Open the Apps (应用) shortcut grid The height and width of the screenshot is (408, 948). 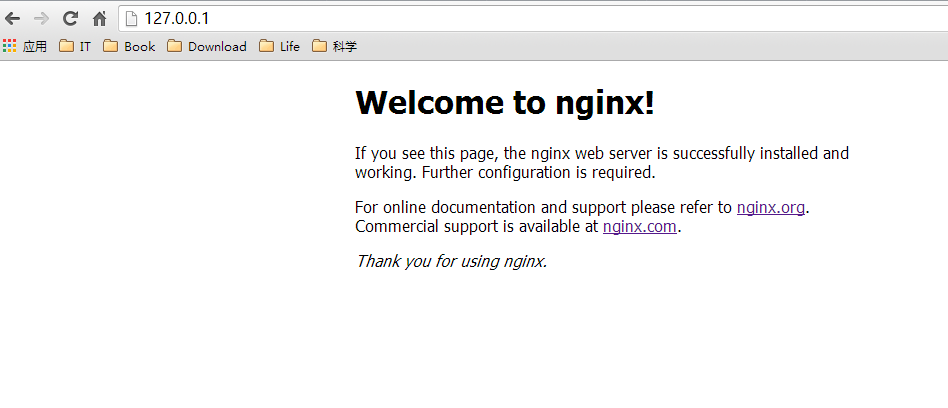[25, 46]
